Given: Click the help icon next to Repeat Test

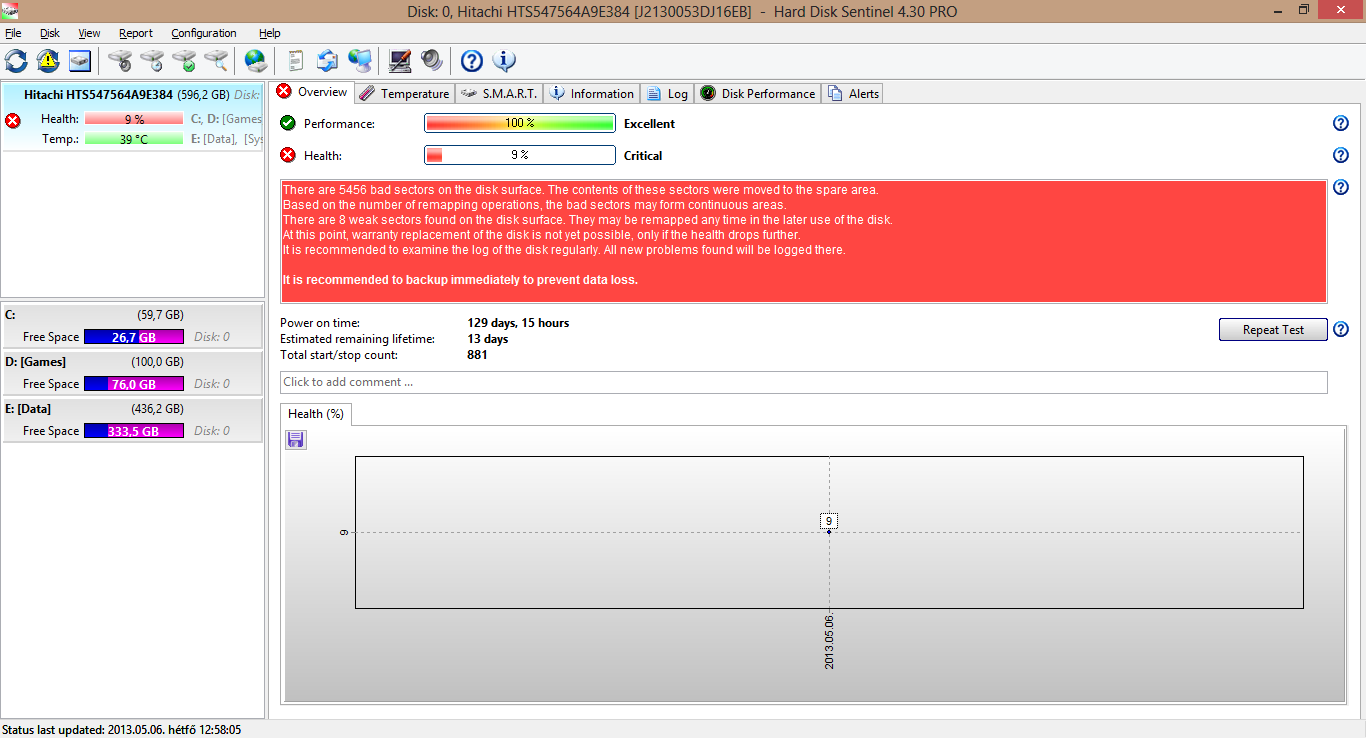Looking at the screenshot, I should point(1341,329).
